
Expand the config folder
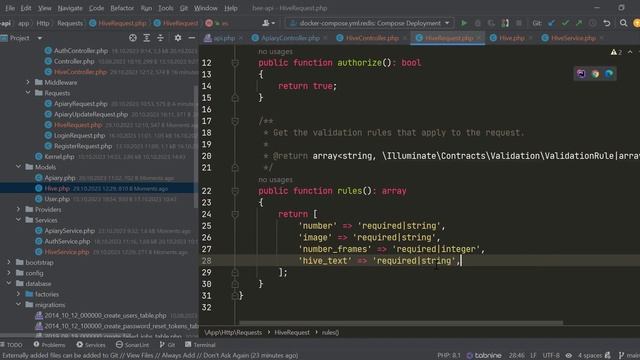pos(9,273)
